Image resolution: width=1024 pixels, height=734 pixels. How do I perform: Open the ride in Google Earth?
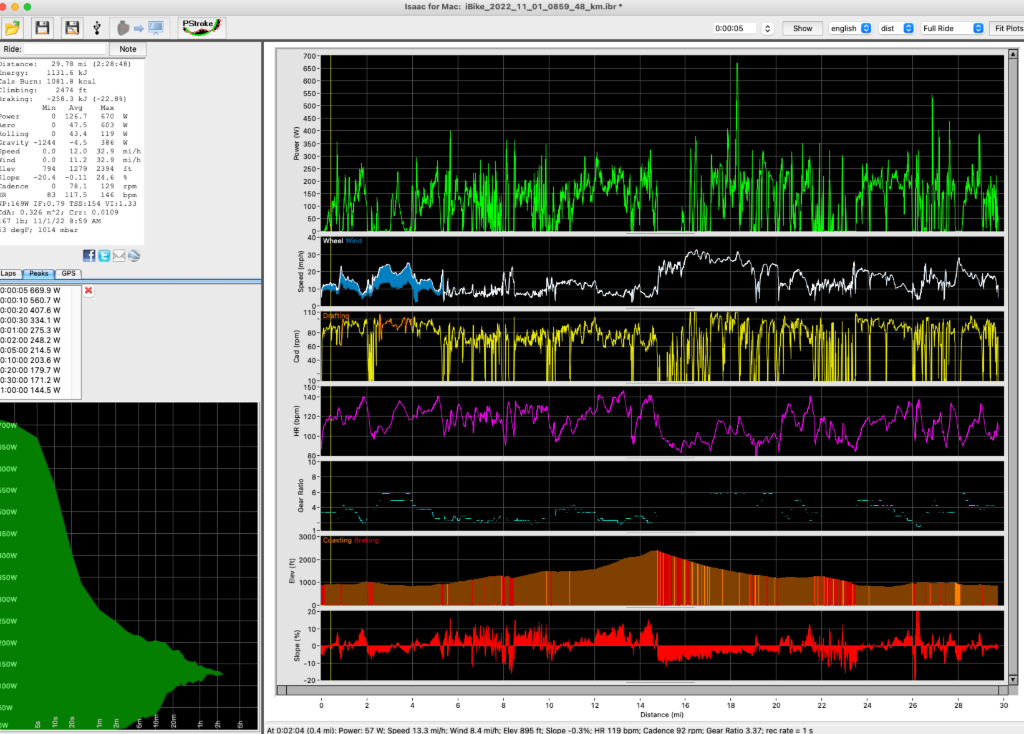coord(132,254)
